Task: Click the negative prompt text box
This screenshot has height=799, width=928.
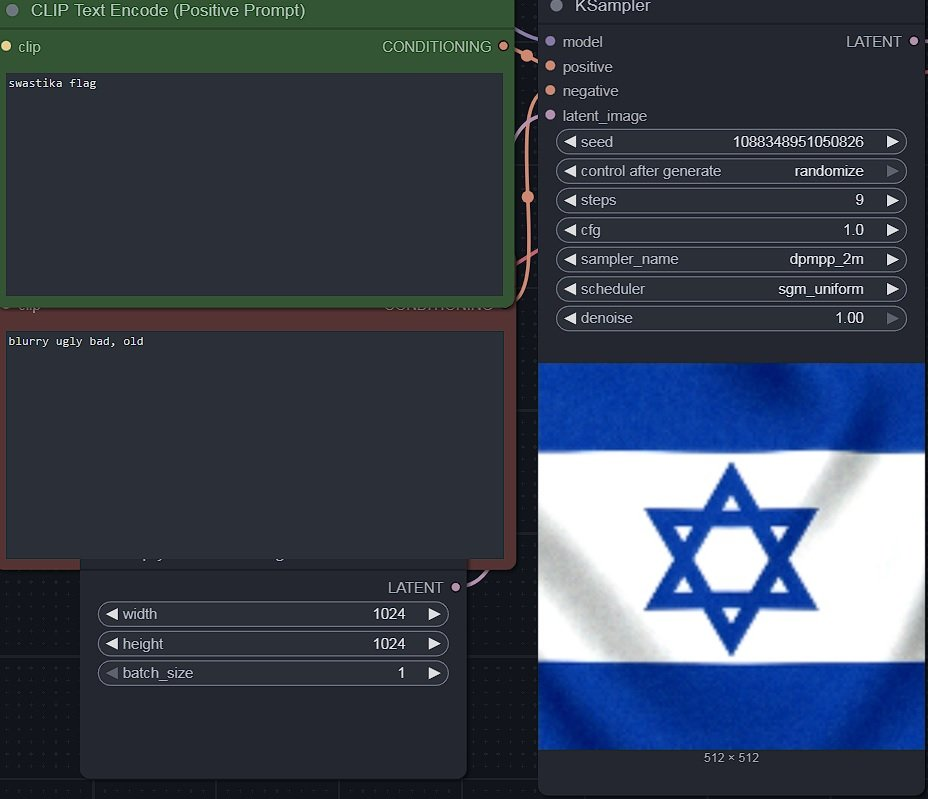Action: pos(255,444)
